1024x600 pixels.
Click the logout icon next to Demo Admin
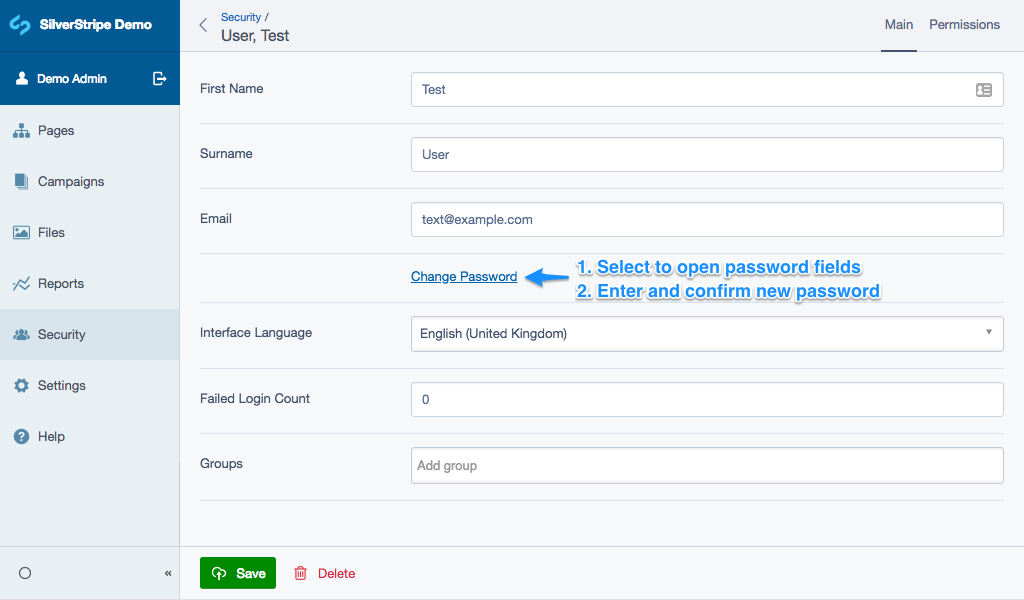tap(160, 78)
